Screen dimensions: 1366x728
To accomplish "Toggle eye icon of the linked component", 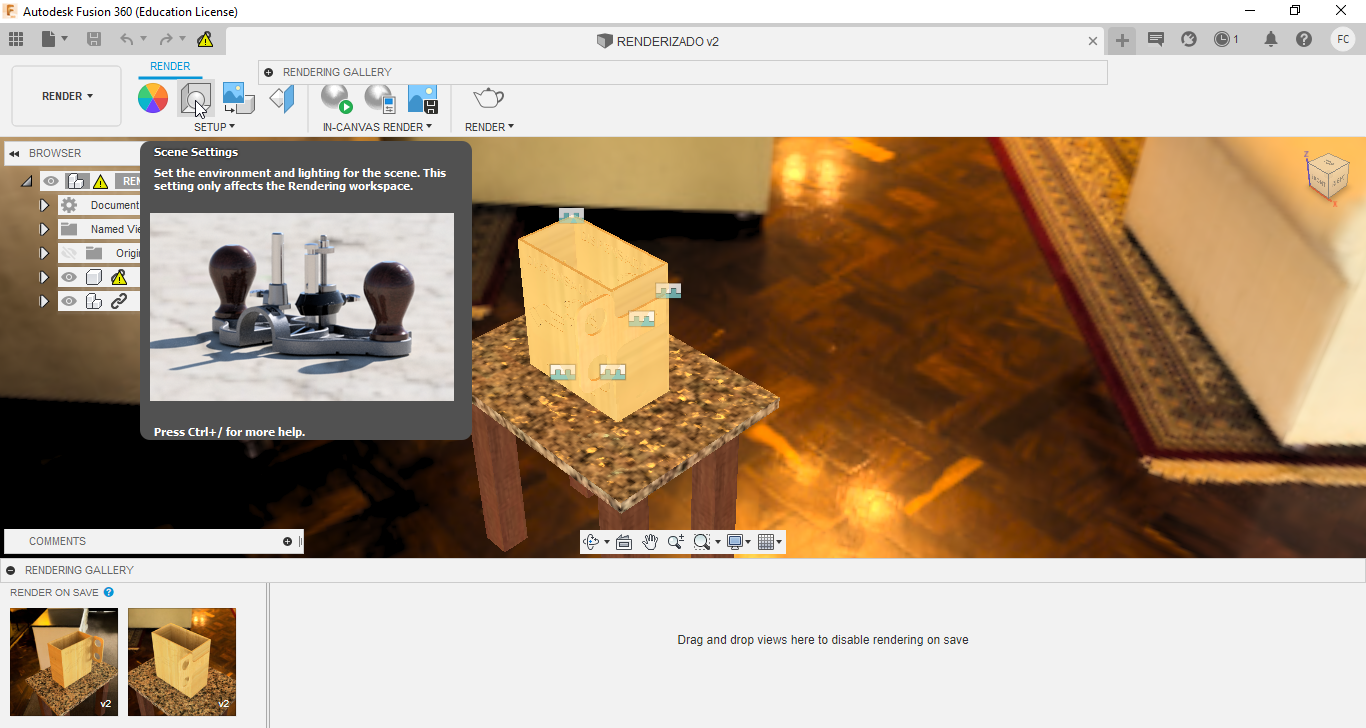I will [x=69, y=301].
